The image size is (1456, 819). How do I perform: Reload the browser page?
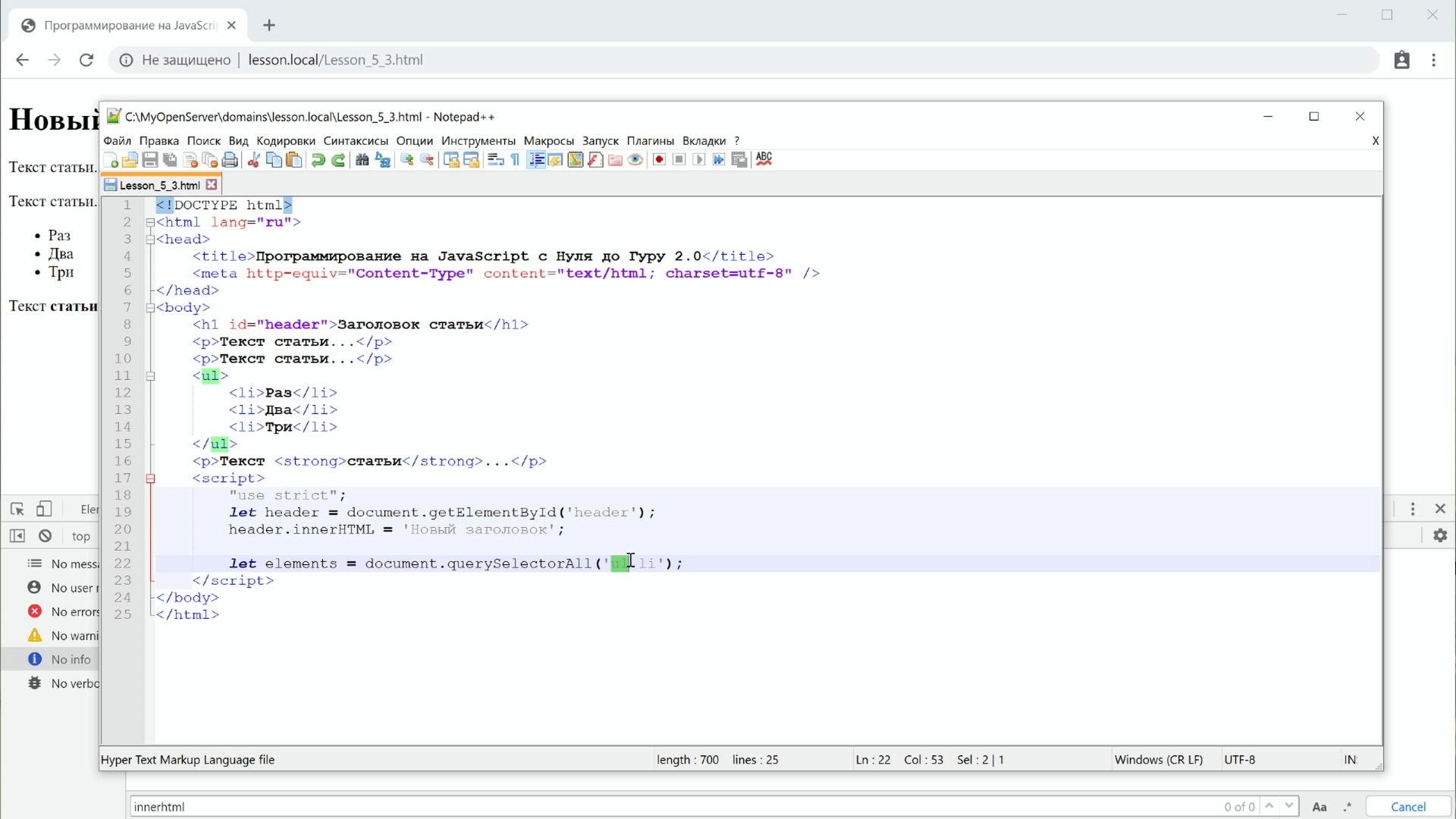[x=86, y=60]
